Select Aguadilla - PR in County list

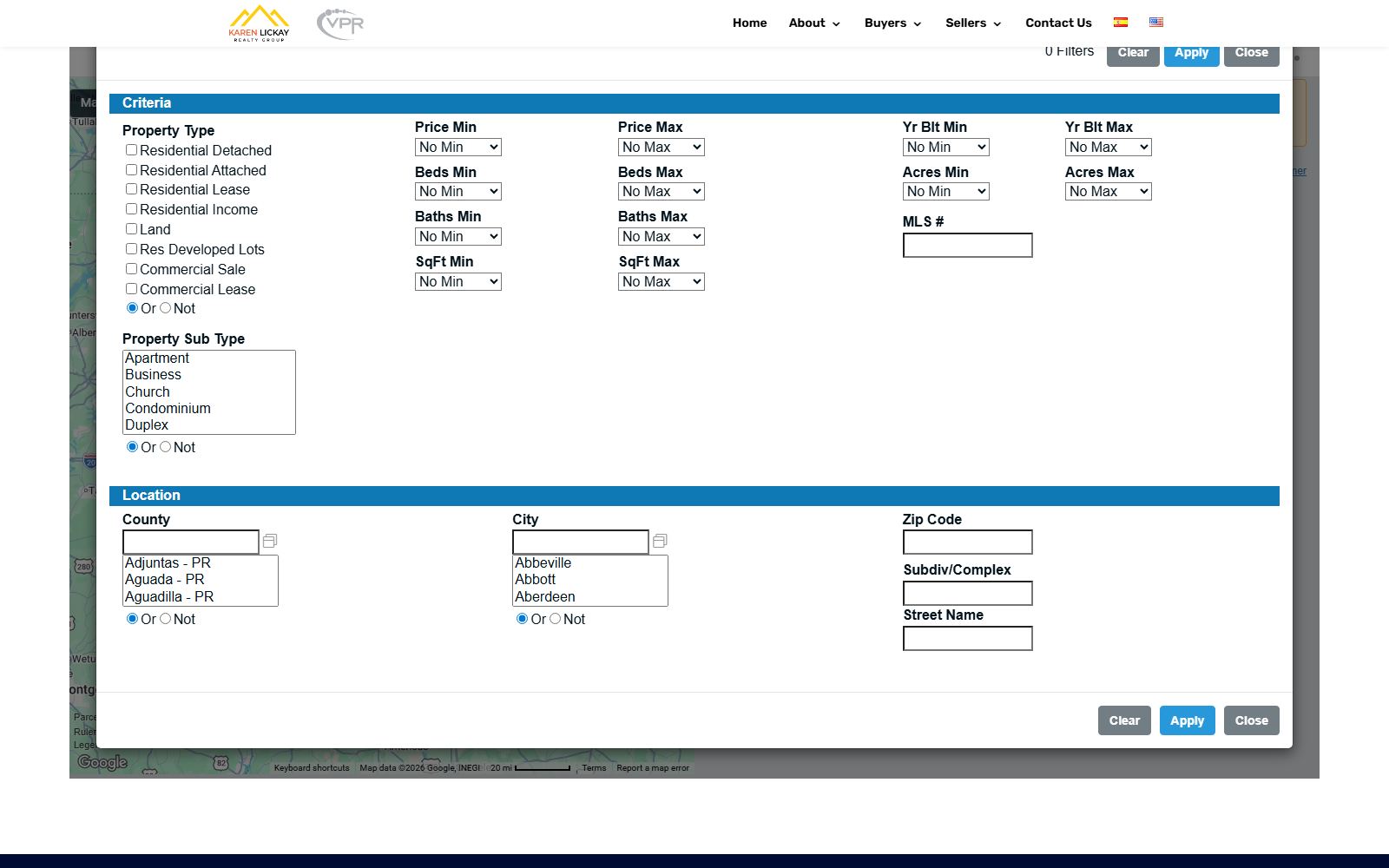(x=201, y=597)
